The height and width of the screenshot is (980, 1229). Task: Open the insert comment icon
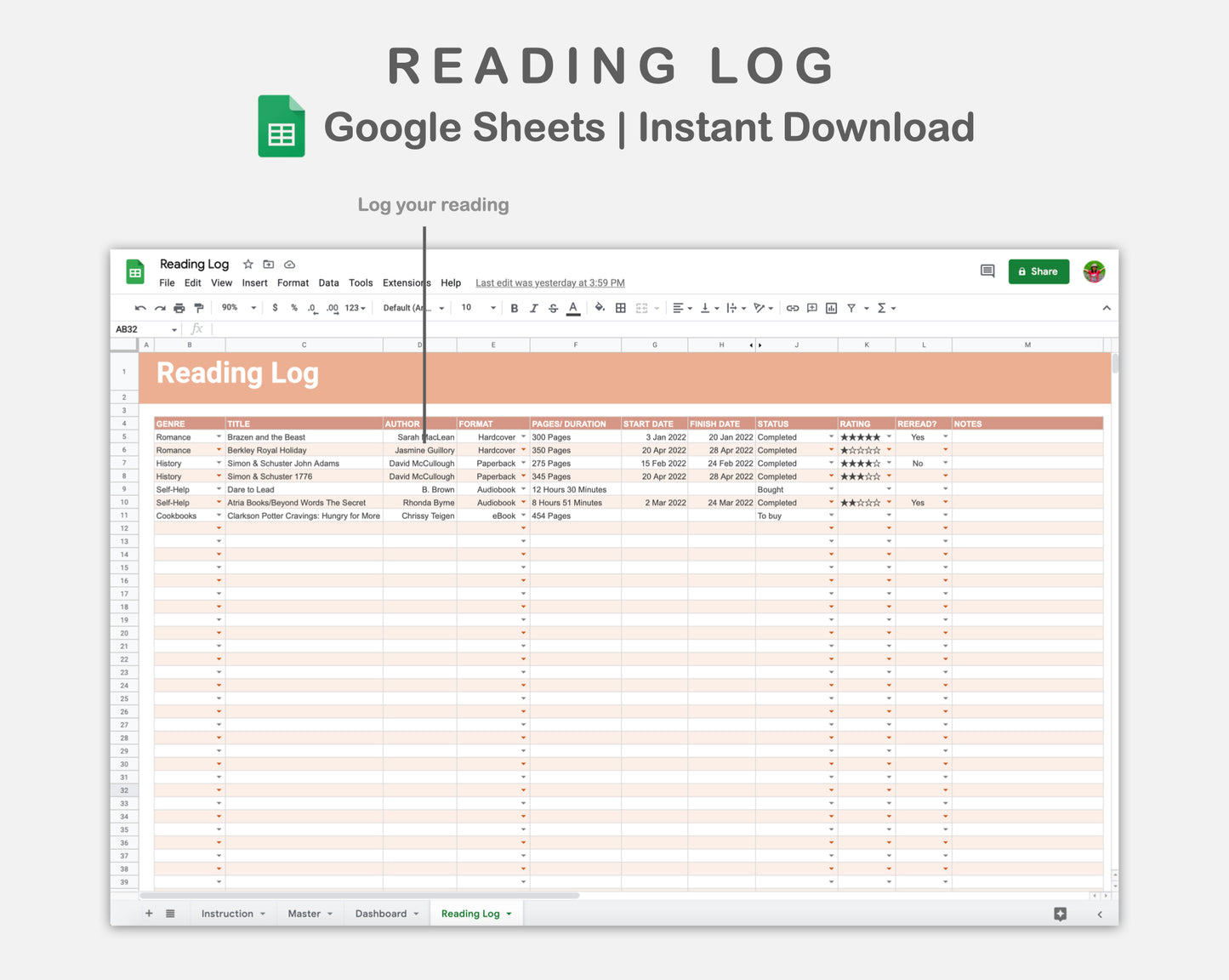811,308
